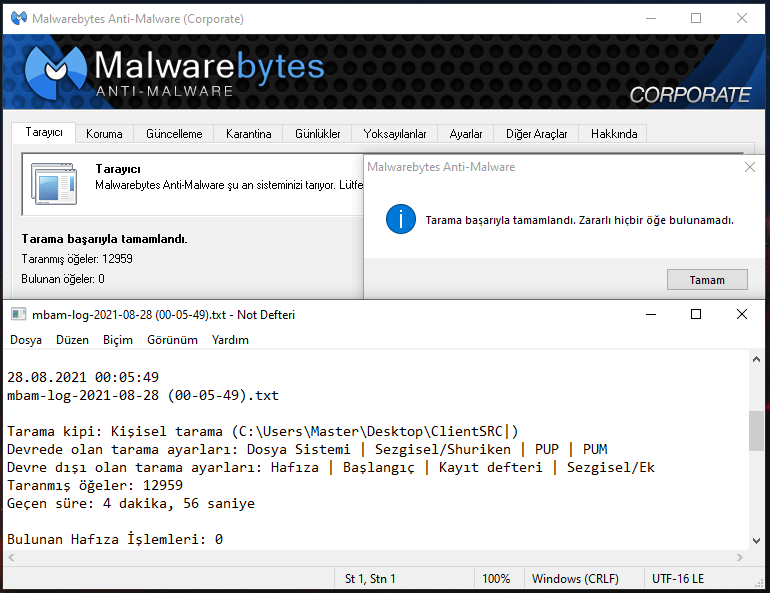
Task: Close the Malwarebytes Anti-Malware main window
Action: (x=742, y=19)
